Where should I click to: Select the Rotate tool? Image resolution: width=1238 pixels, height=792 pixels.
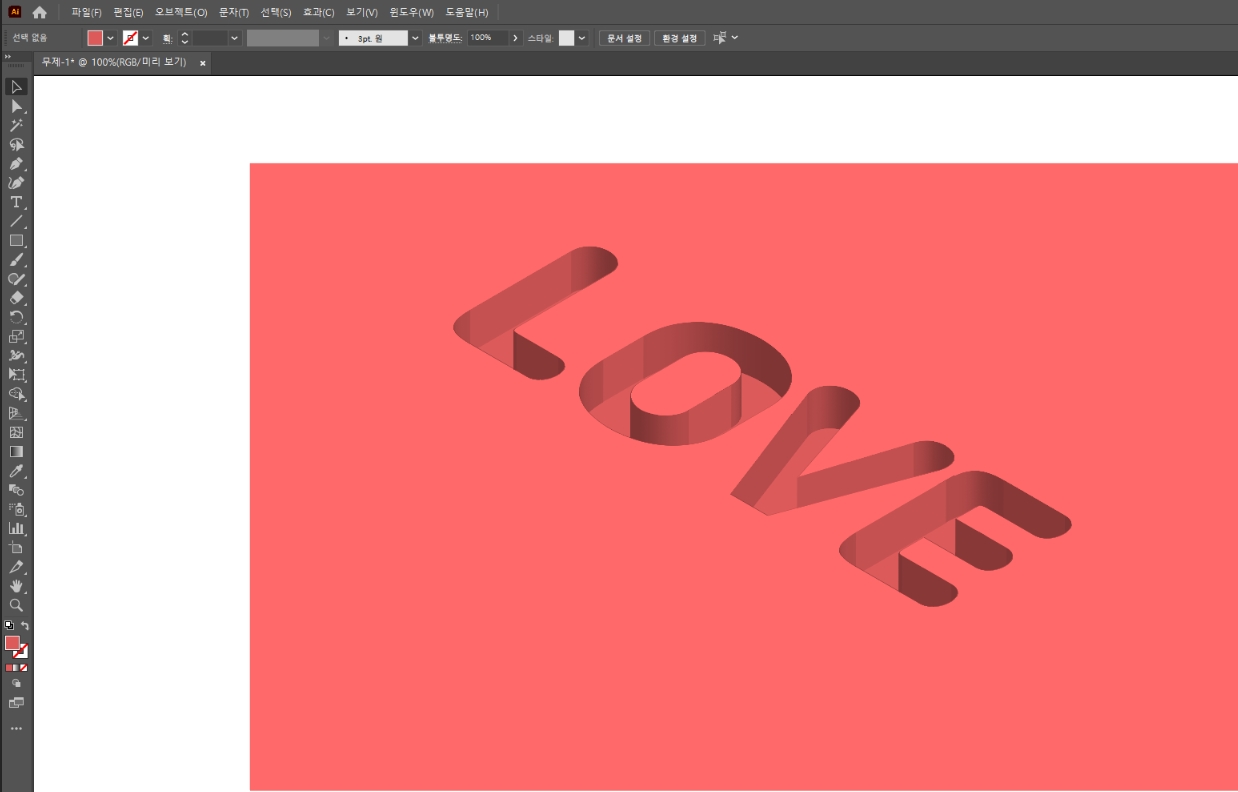click(x=16, y=317)
